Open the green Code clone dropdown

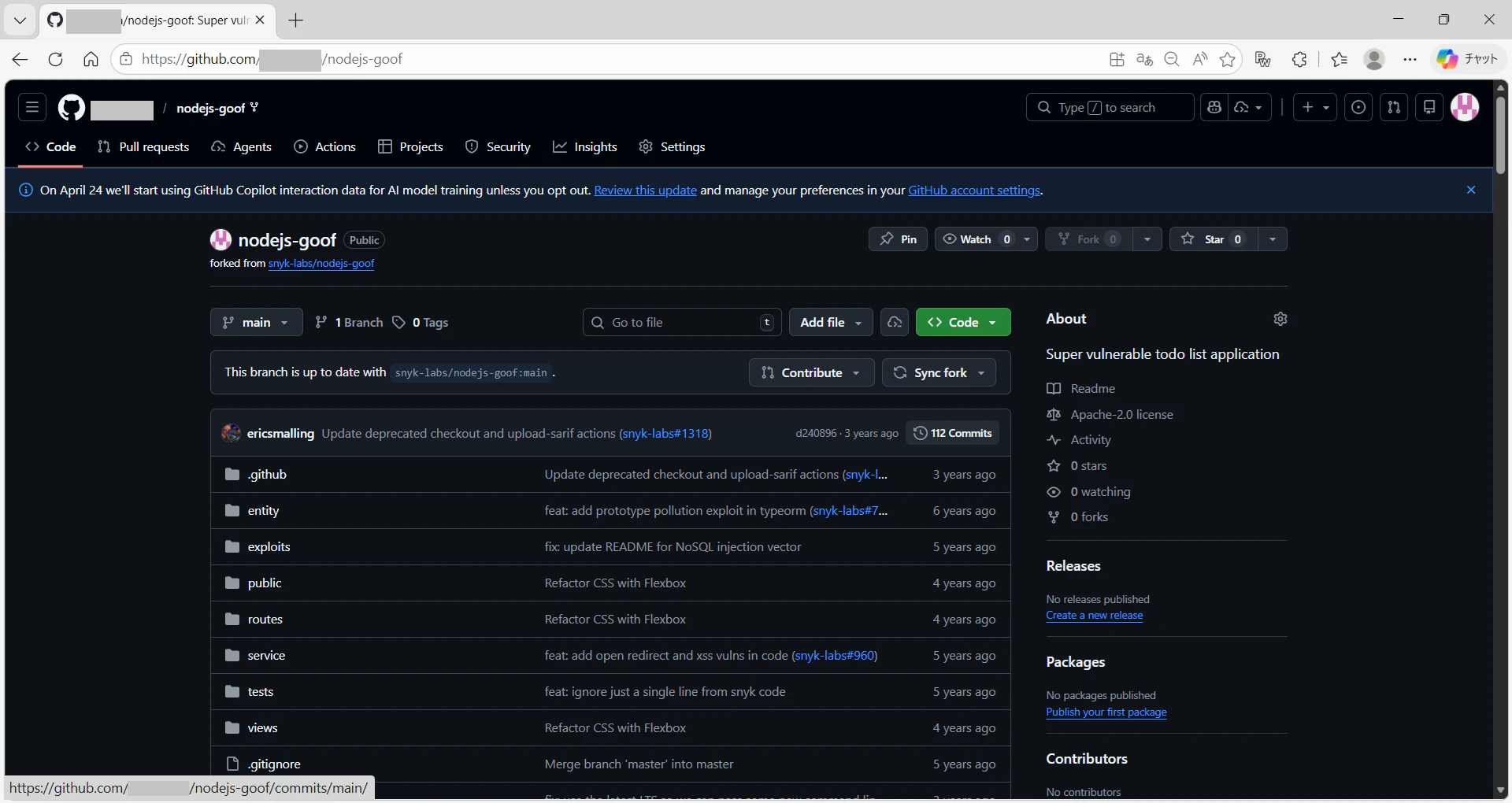(963, 322)
